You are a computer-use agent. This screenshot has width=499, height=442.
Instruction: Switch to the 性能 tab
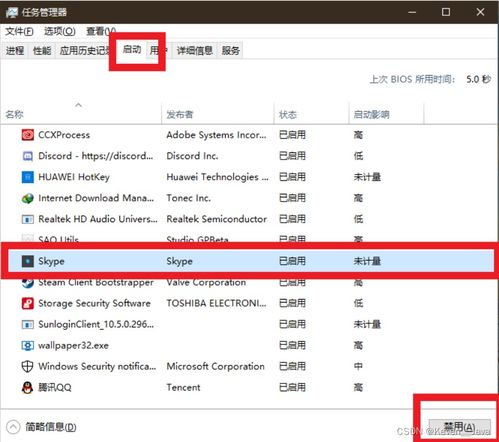tap(42, 51)
